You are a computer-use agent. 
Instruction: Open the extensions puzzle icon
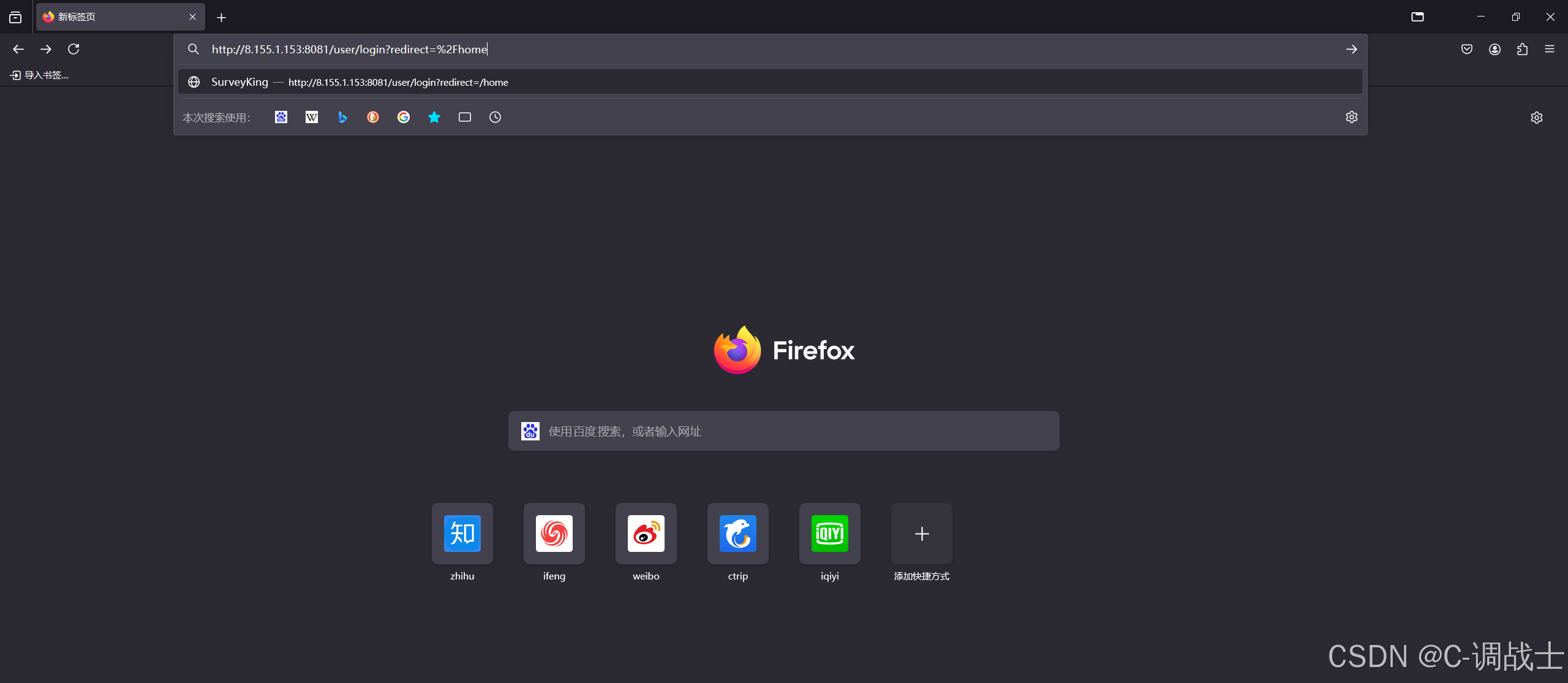[x=1522, y=49]
